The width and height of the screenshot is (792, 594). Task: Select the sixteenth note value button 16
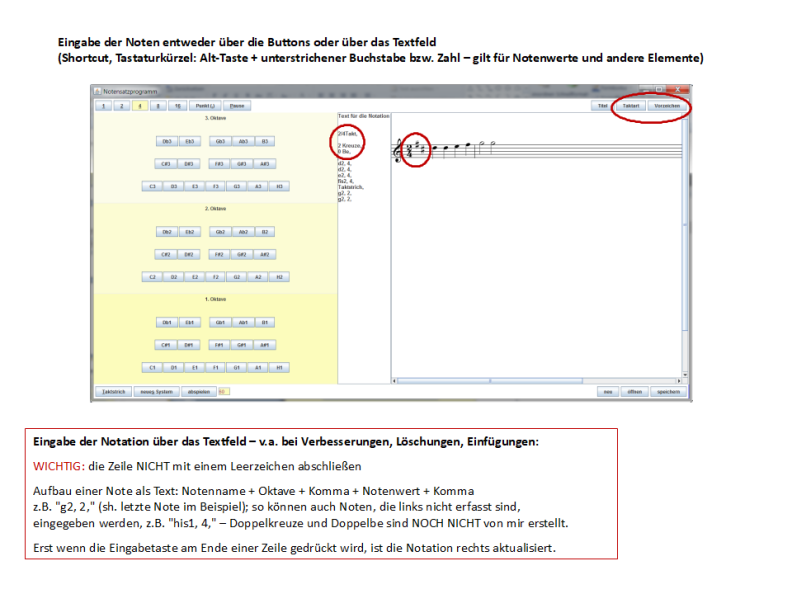[x=178, y=105]
